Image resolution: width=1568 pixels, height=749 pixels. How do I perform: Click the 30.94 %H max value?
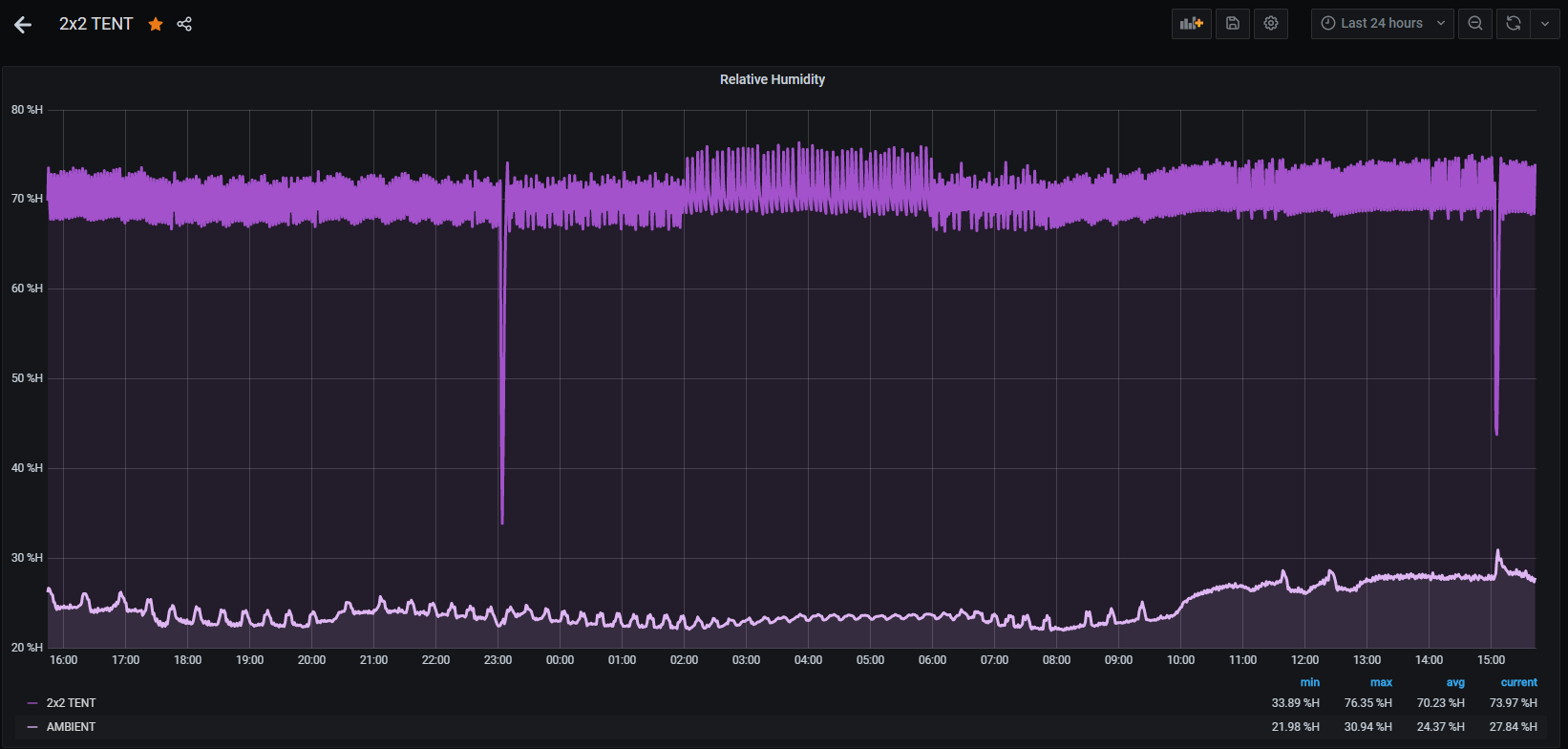coord(1368,727)
